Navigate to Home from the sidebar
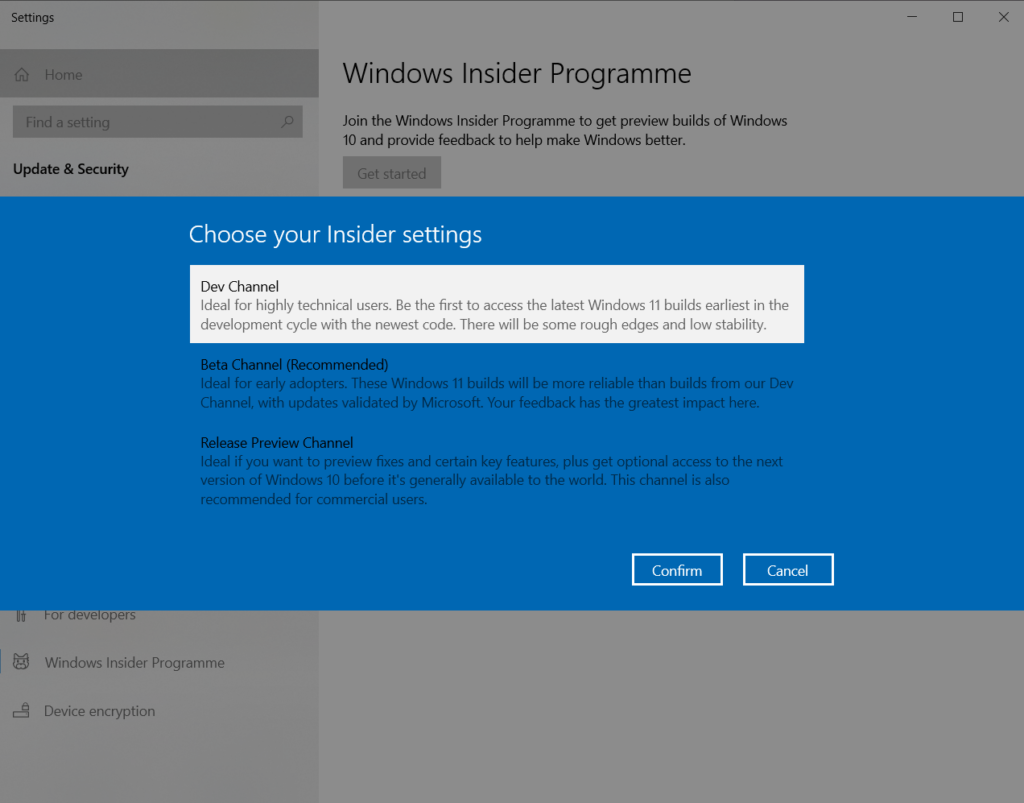This screenshot has height=803, width=1024. 64,74
